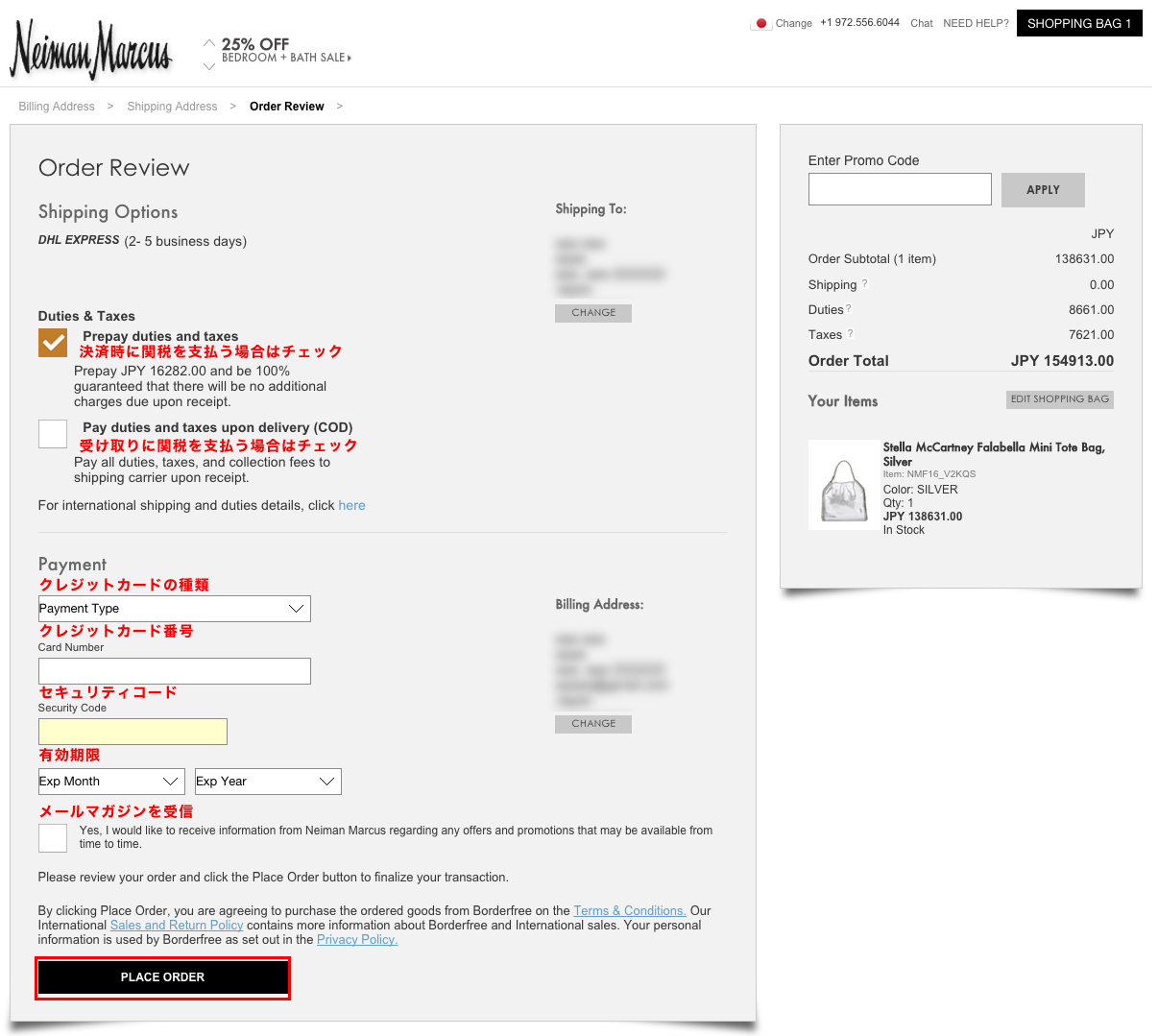Focus the promo code input field

(x=900, y=189)
